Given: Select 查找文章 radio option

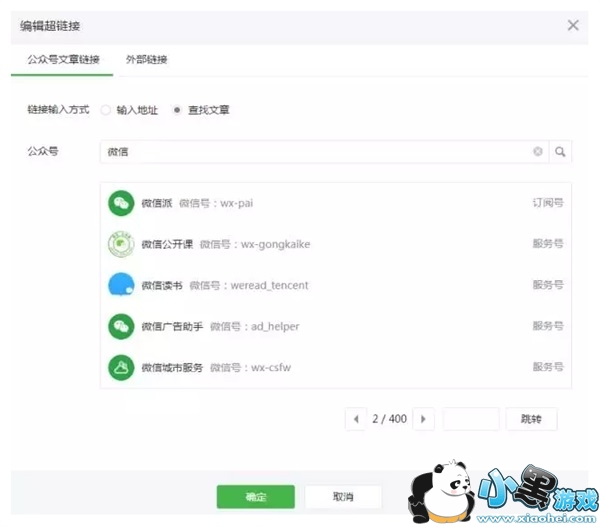Looking at the screenshot, I should point(177,110).
